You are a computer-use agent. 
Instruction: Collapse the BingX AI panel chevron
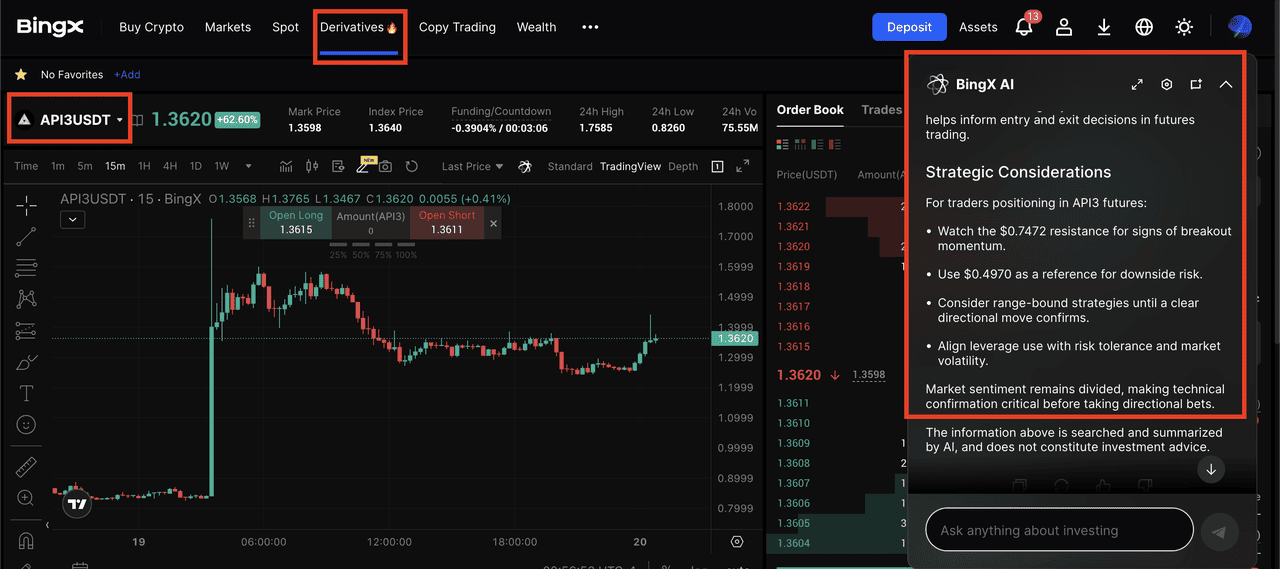coord(1226,85)
